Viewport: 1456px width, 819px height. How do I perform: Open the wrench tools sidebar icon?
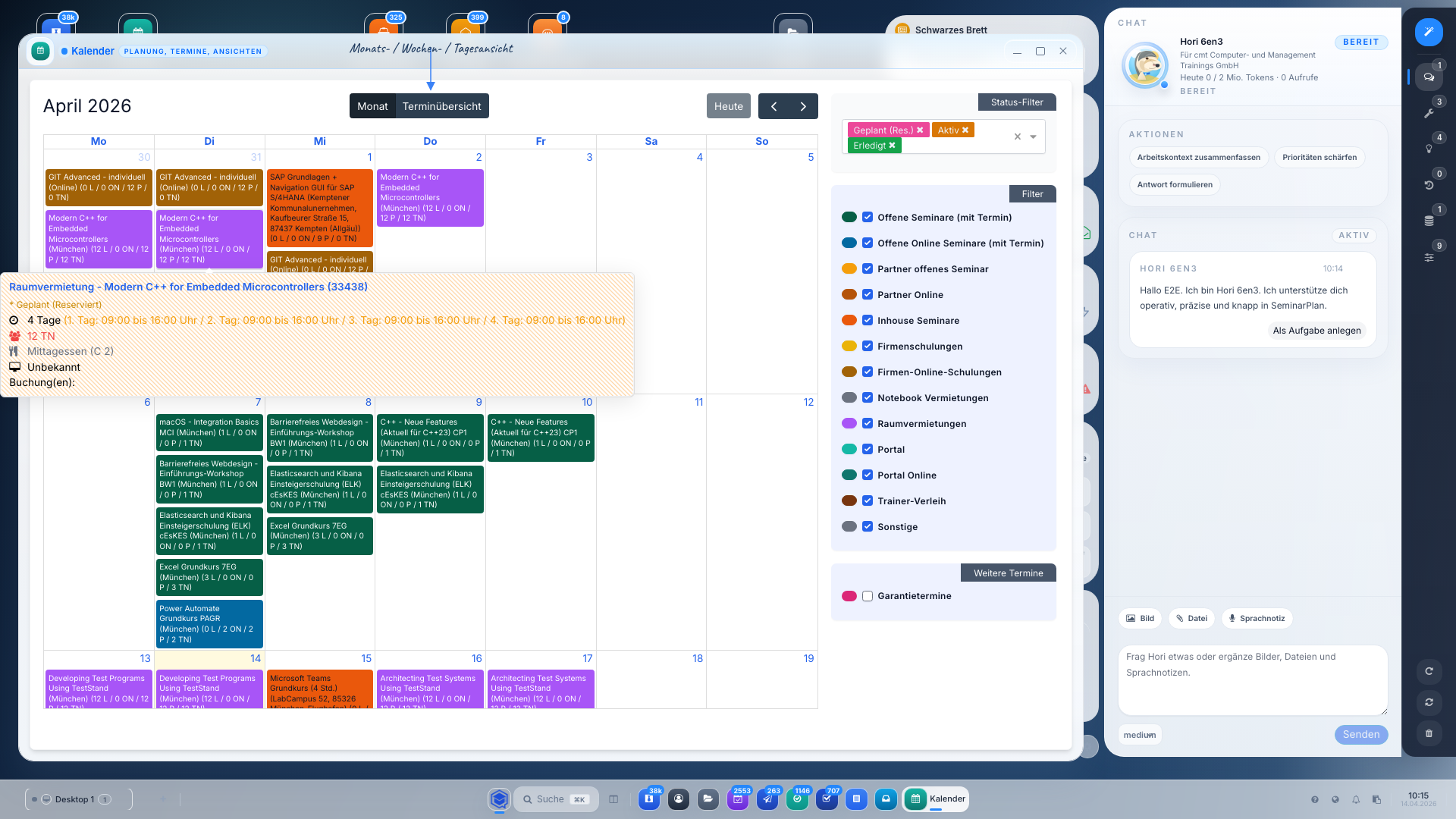pos(1429,113)
